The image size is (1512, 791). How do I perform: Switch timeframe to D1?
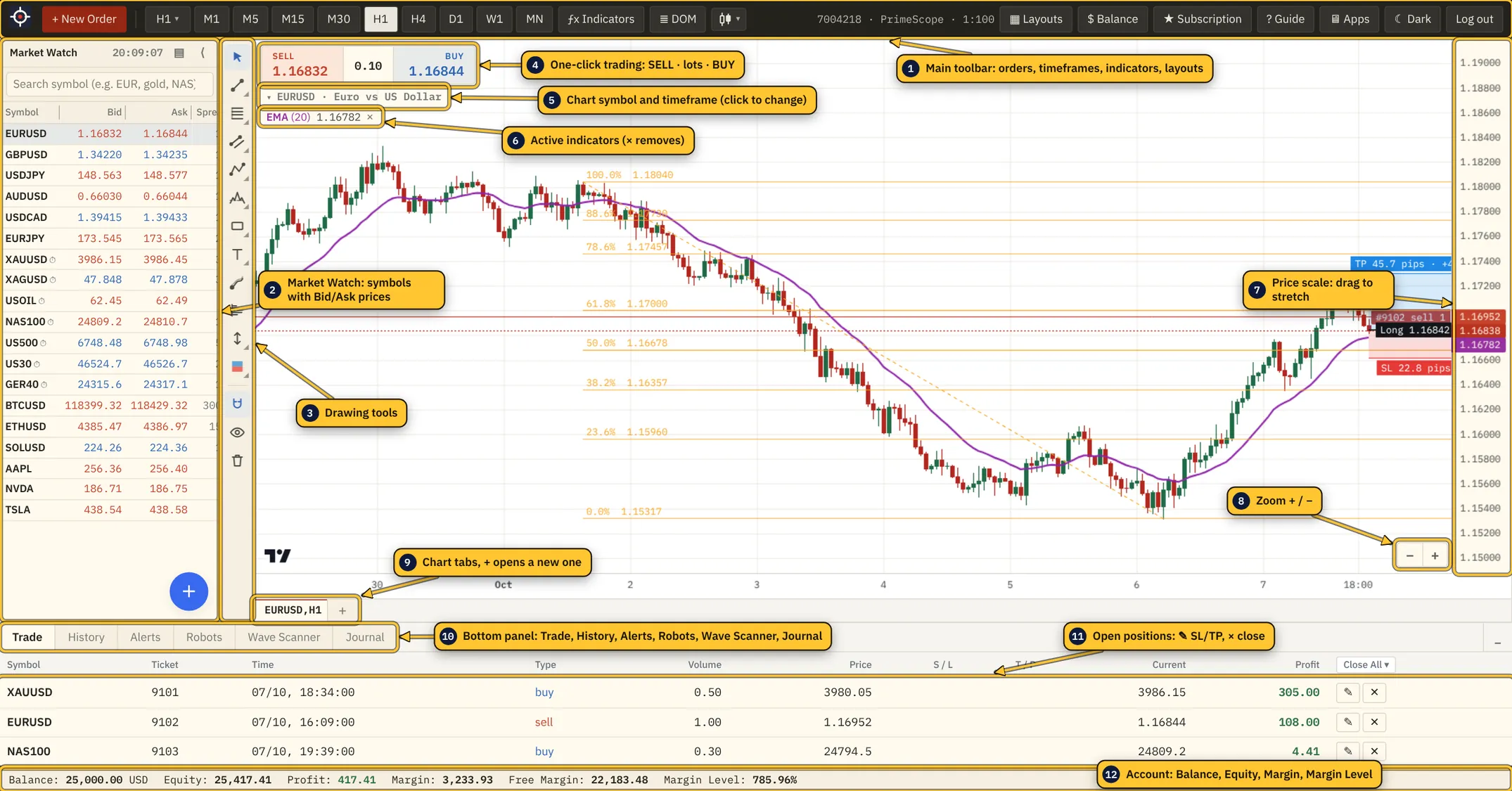(456, 19)
